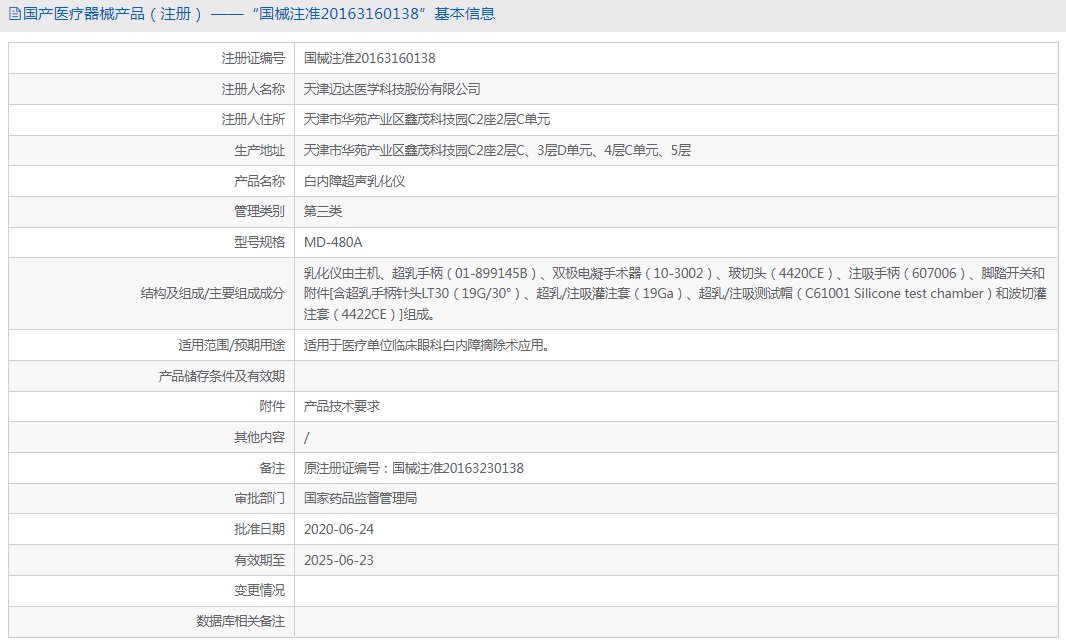Image resolution: width=1066 pixels, height=644 pixels.
Task: Select 国家药品监督管理局 value
Action: pos(360,498)
